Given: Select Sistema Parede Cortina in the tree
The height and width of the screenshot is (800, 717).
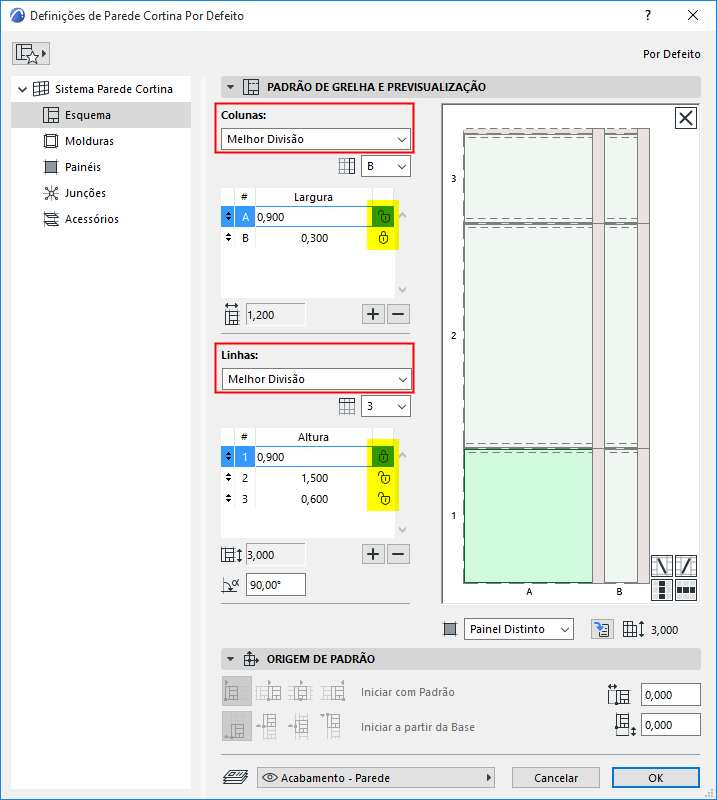Looking at the screenshot, I should click(114, 89).
